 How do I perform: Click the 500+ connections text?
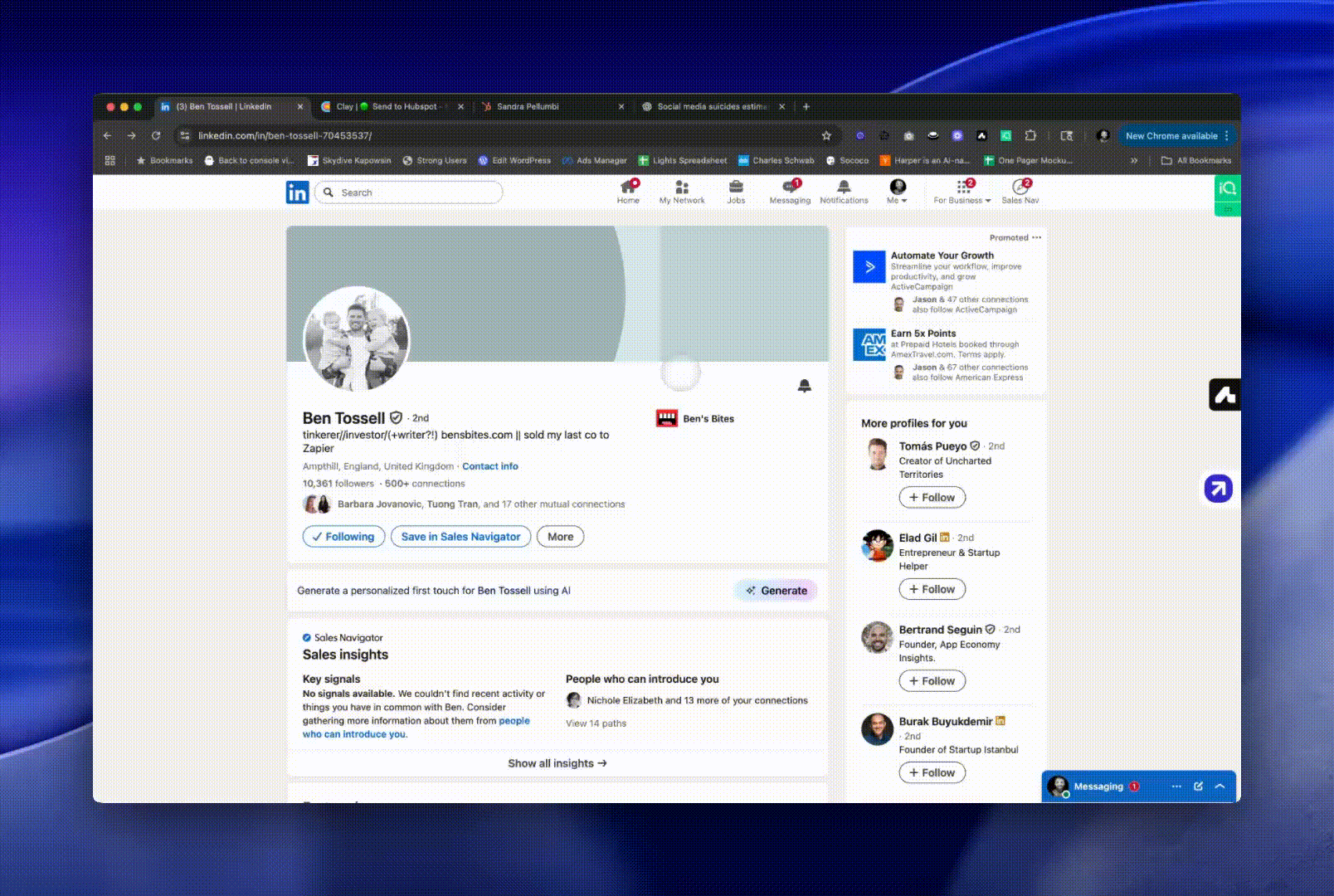[x=425, y=484]
